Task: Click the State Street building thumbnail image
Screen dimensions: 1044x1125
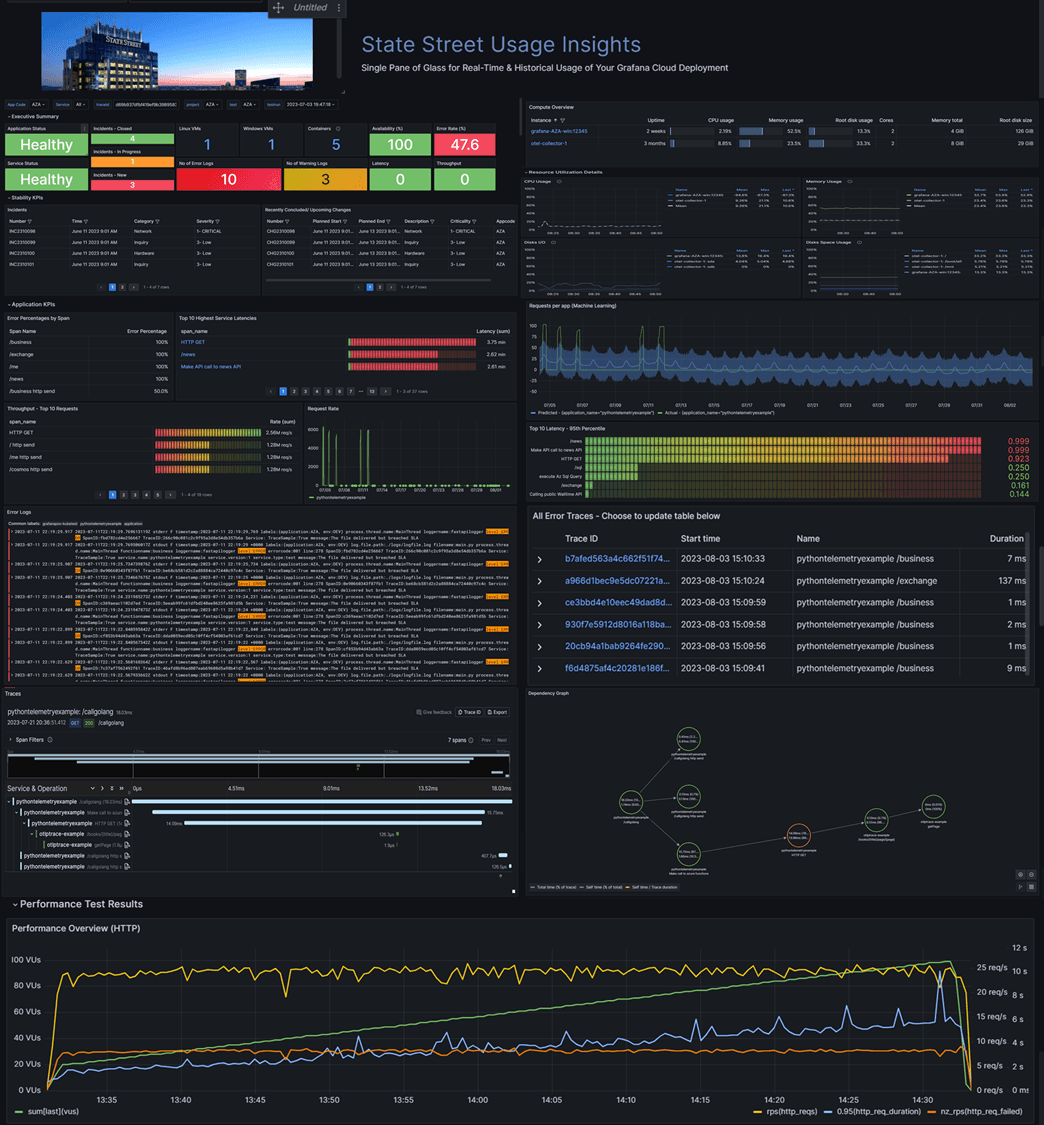Action: (180, 48)
